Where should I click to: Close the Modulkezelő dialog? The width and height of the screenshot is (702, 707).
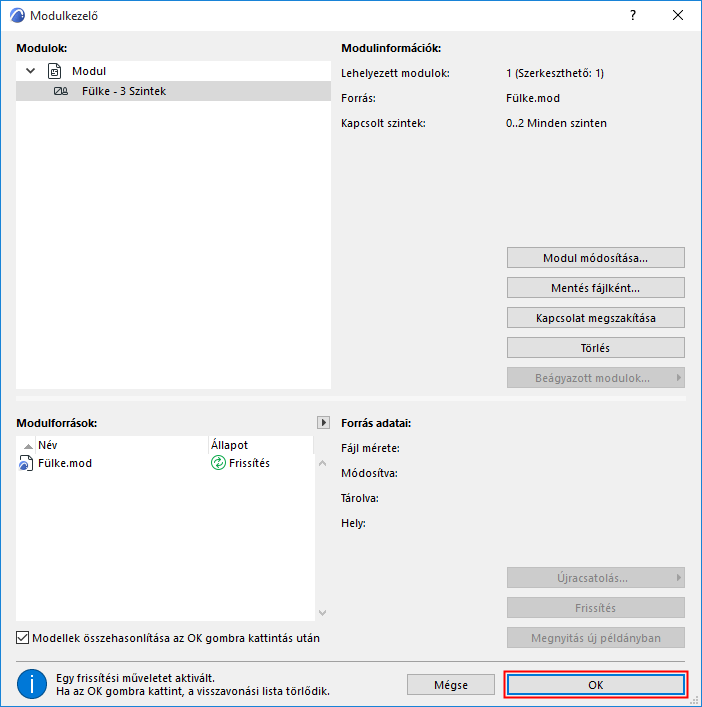click(x=678, y=15)
